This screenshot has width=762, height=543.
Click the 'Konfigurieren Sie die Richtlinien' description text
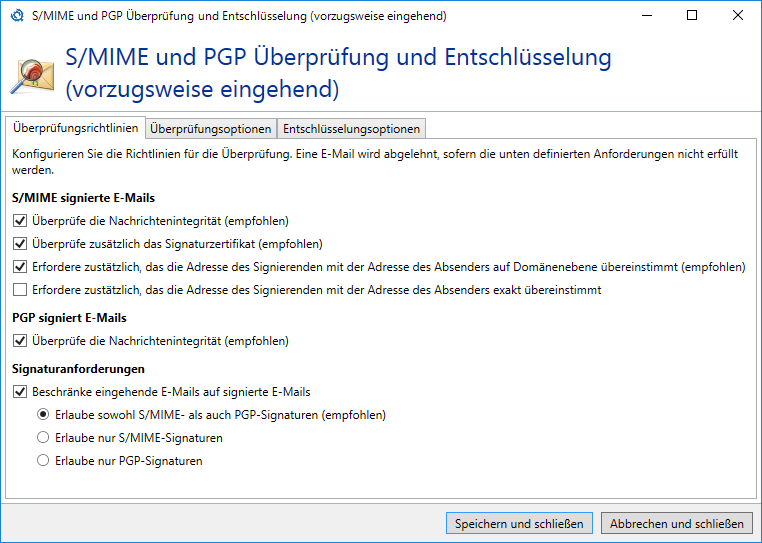pos(375,162)
